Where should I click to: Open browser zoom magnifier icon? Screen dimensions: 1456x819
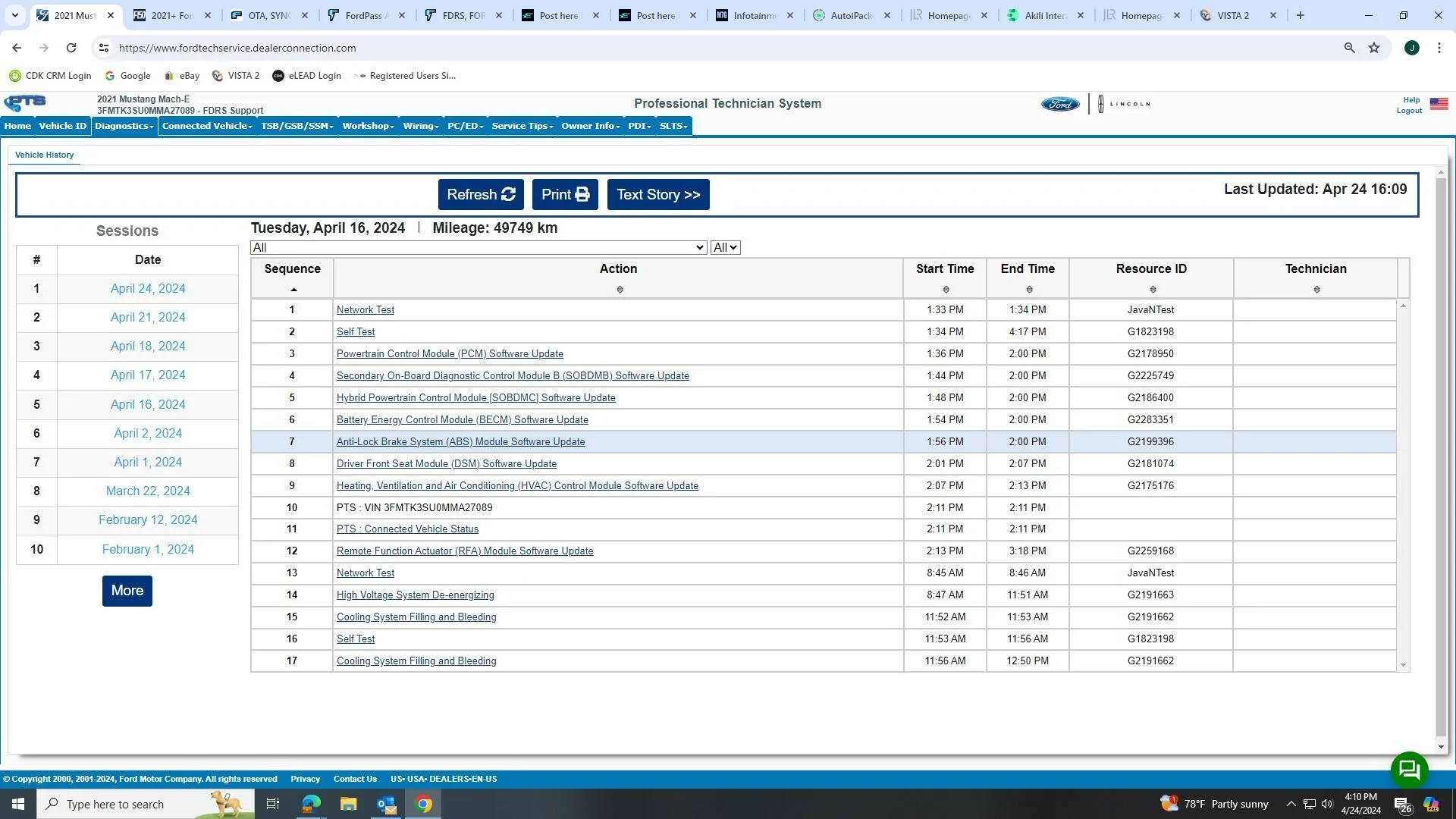pos(1349,48)
